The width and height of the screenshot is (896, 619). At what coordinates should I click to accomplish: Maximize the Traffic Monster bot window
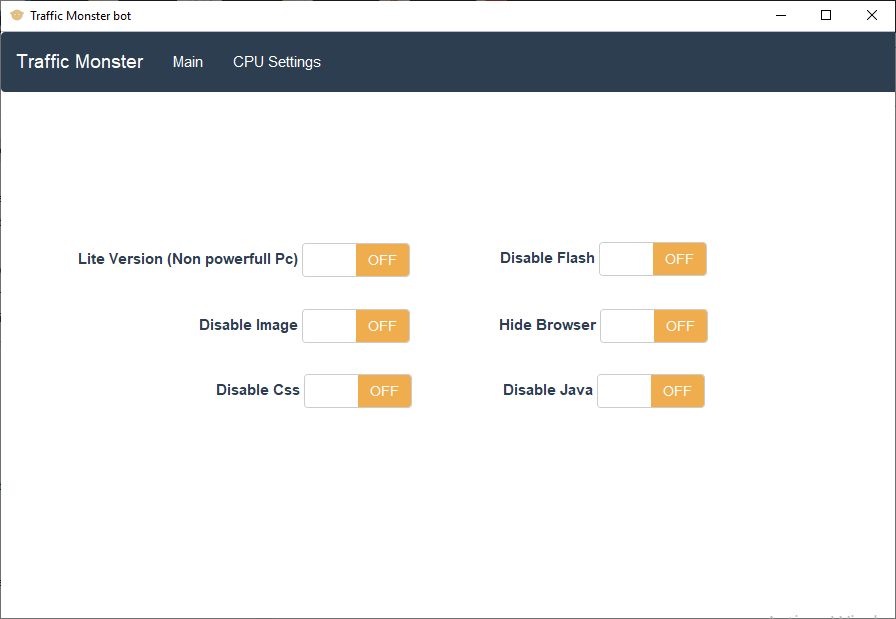tap(826, 15)
